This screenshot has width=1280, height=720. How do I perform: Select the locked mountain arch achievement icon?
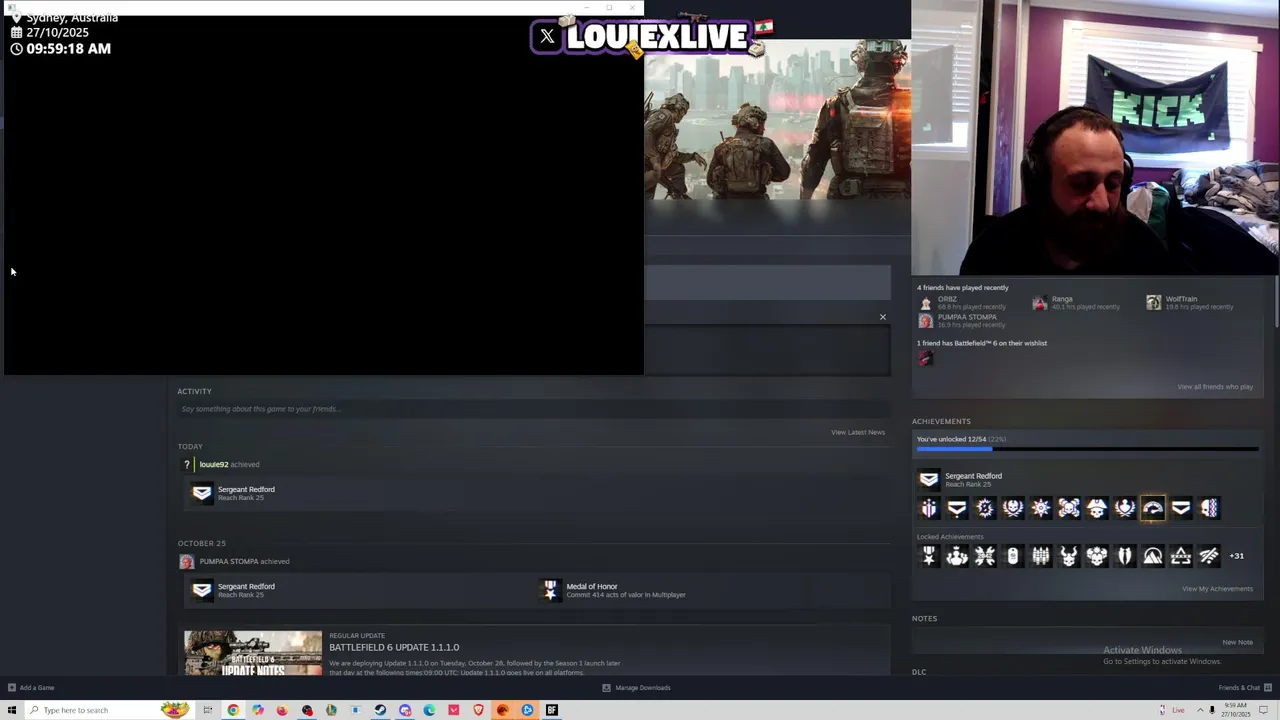[x=1153, y=556]
